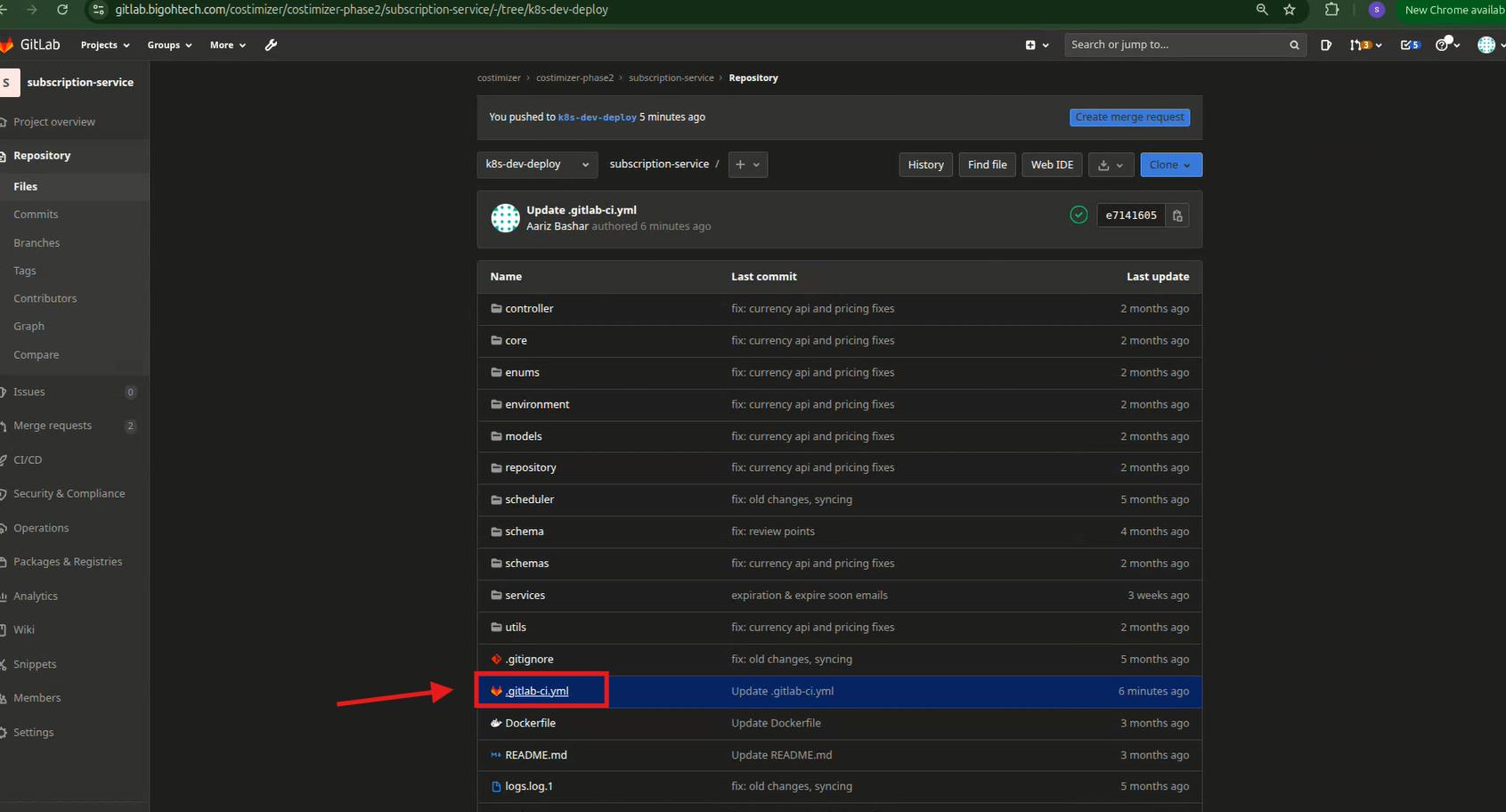The width and height of the screenshot is (1506, 812).
Task: Expand the Groups menu
Action: 169,45
